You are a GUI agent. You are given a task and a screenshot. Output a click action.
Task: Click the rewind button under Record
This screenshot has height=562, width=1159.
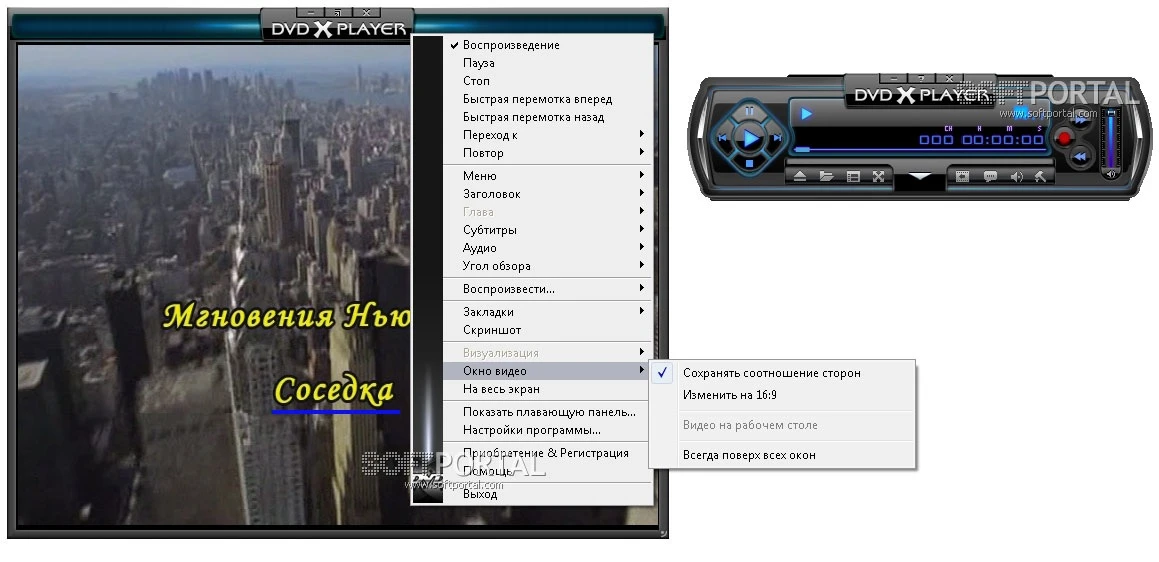[1080, 157]
